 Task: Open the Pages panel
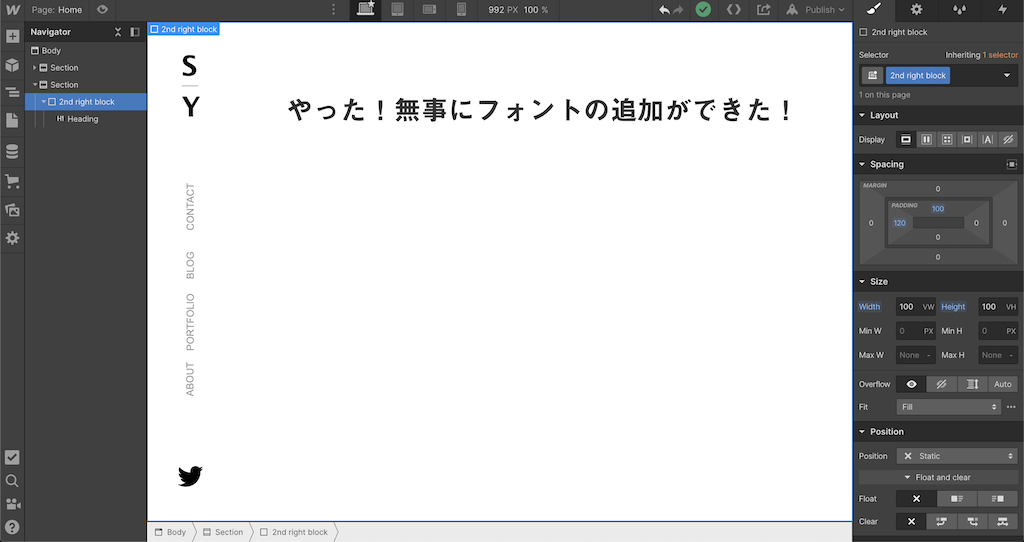12,121
